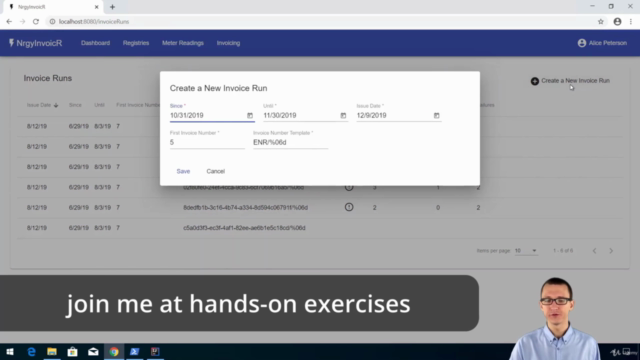Click Create a New Invoice Run
Image resolution: width=640 pixels, height=360 pixels.
[570, 81]
